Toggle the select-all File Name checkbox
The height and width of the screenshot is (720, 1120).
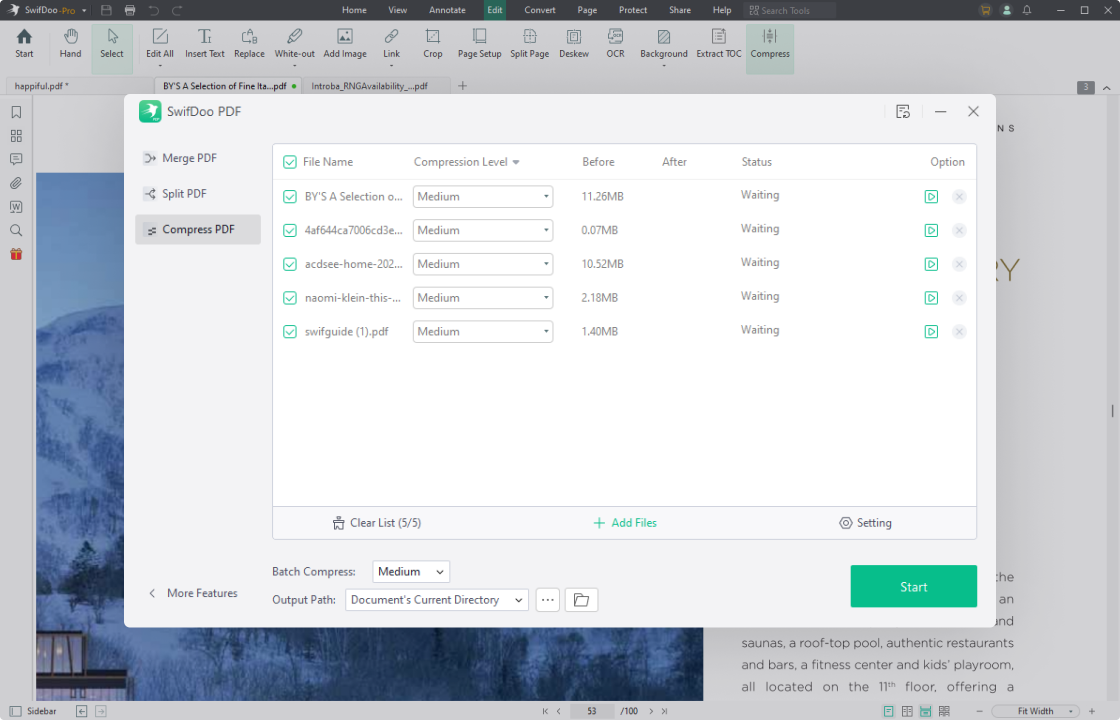[290, 162]
